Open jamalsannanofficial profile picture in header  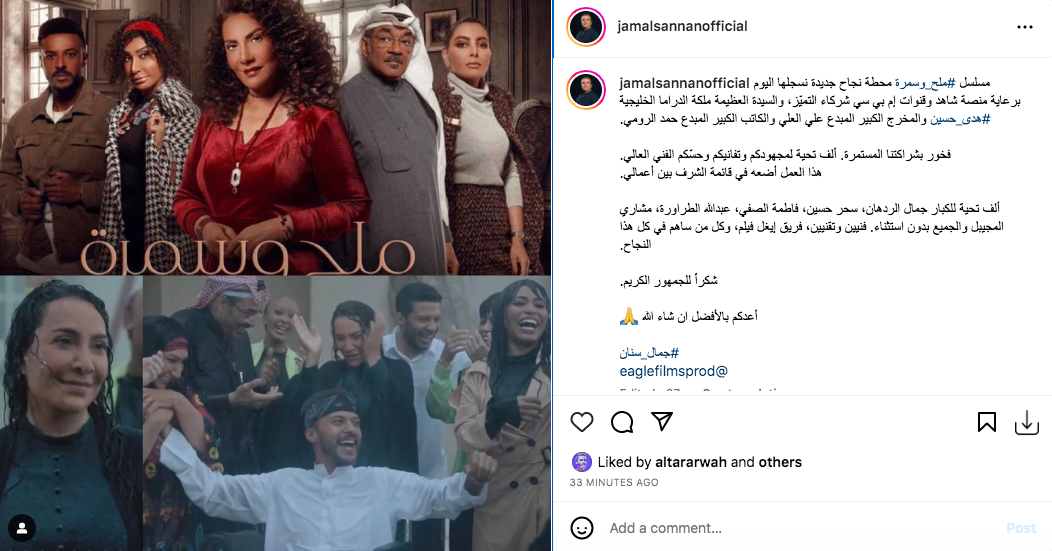[x=586, y=27]
